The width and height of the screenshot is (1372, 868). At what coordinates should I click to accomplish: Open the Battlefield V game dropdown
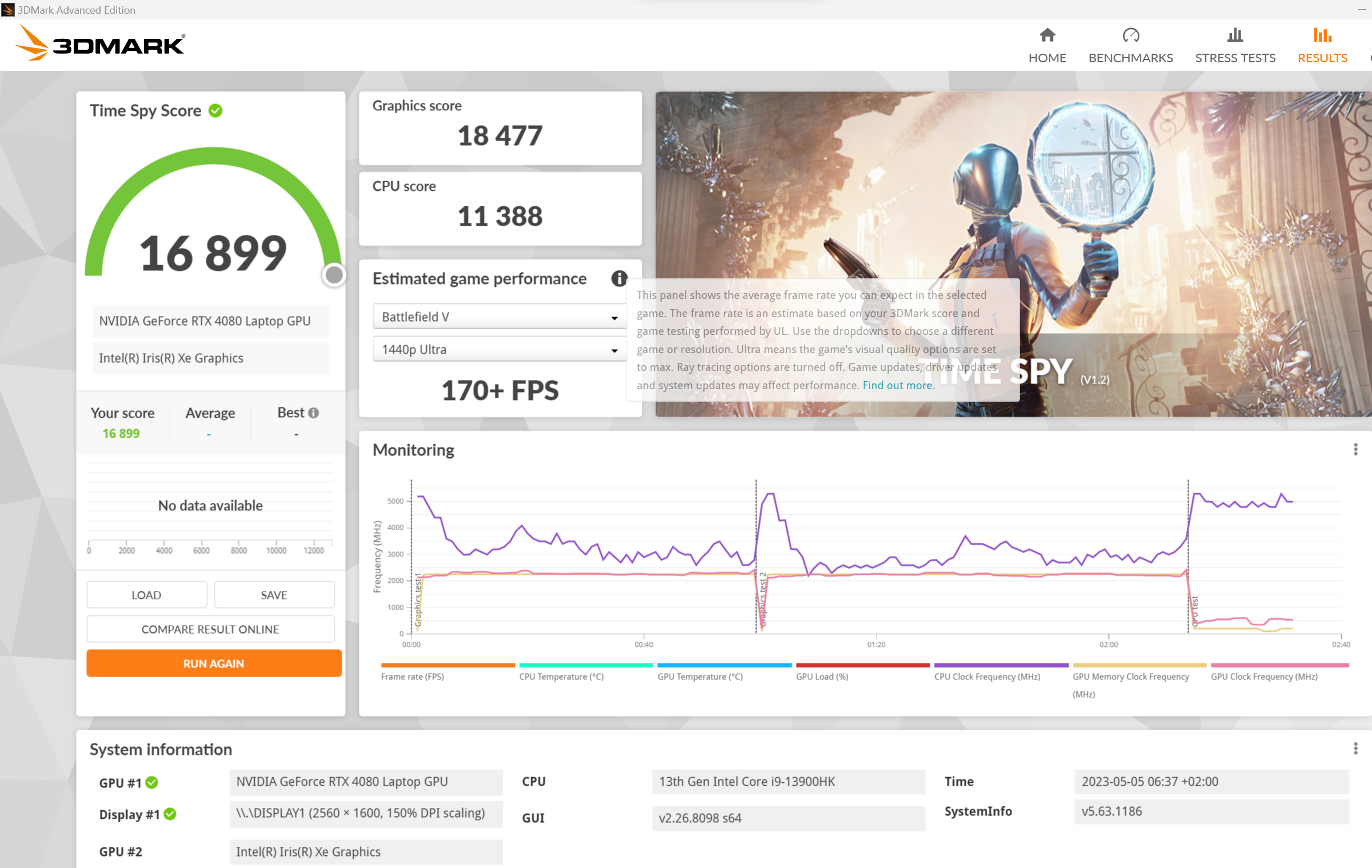(499, 317)
